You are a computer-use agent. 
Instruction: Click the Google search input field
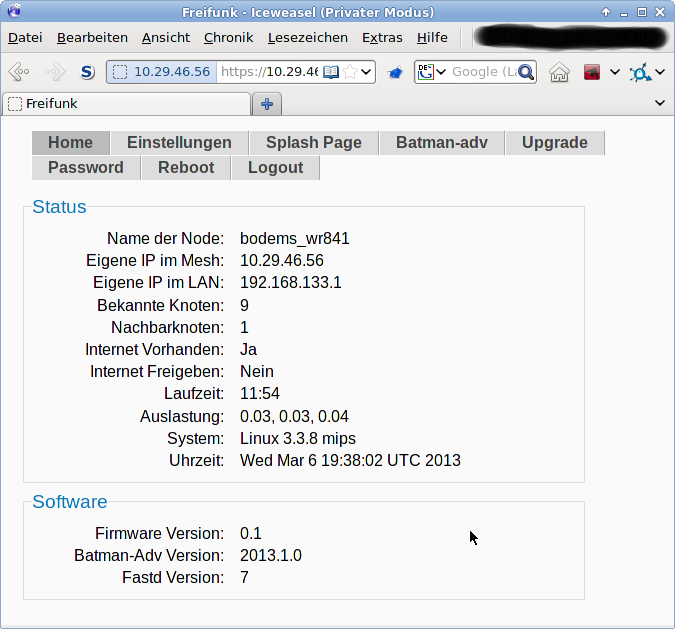[x=482, y=72]
